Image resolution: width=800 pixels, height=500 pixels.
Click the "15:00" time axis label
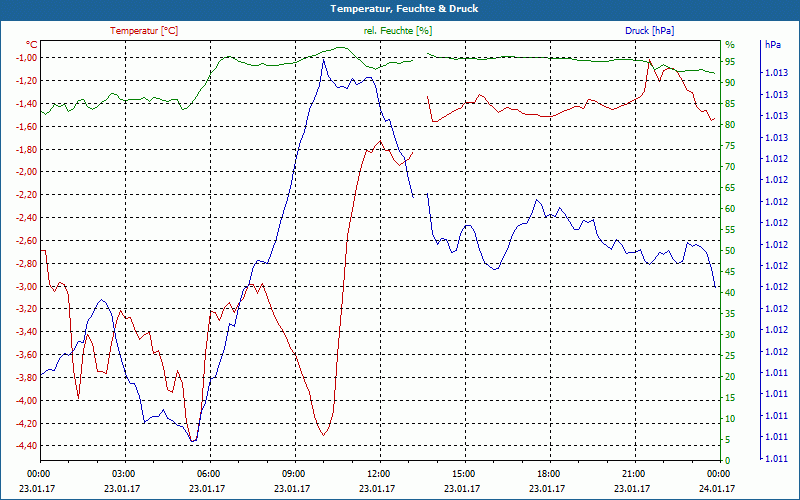(x=464, y=473)
